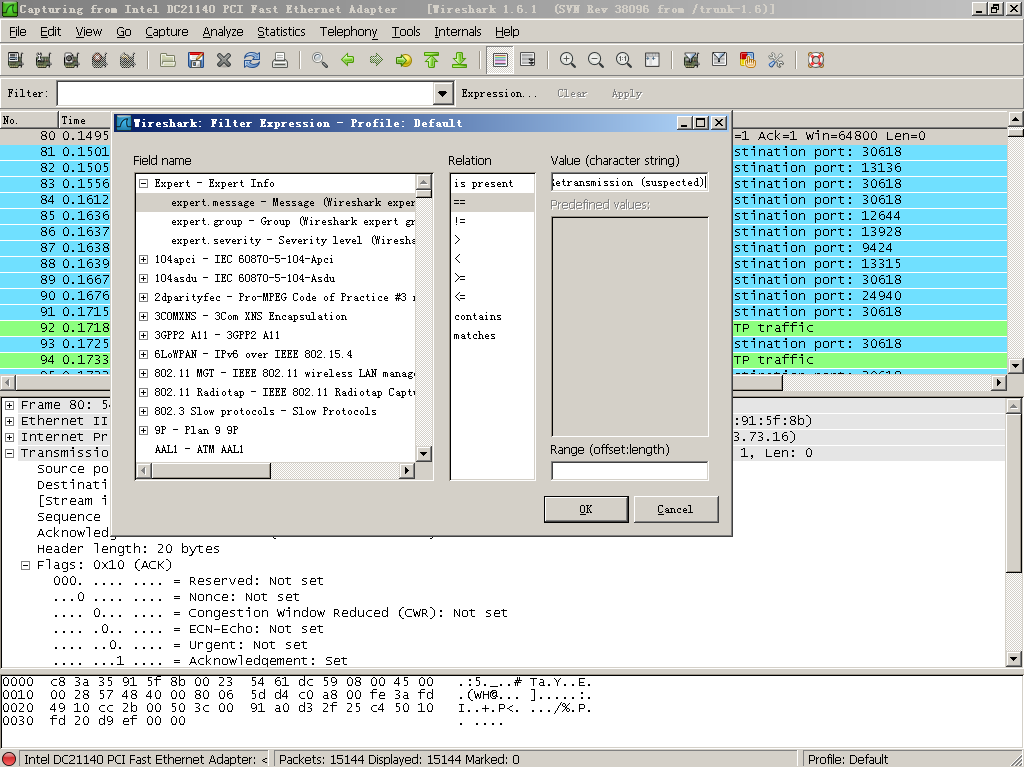1024x768 pixels.
Task: Jump to the last packet
Action: tap(460, 60)
